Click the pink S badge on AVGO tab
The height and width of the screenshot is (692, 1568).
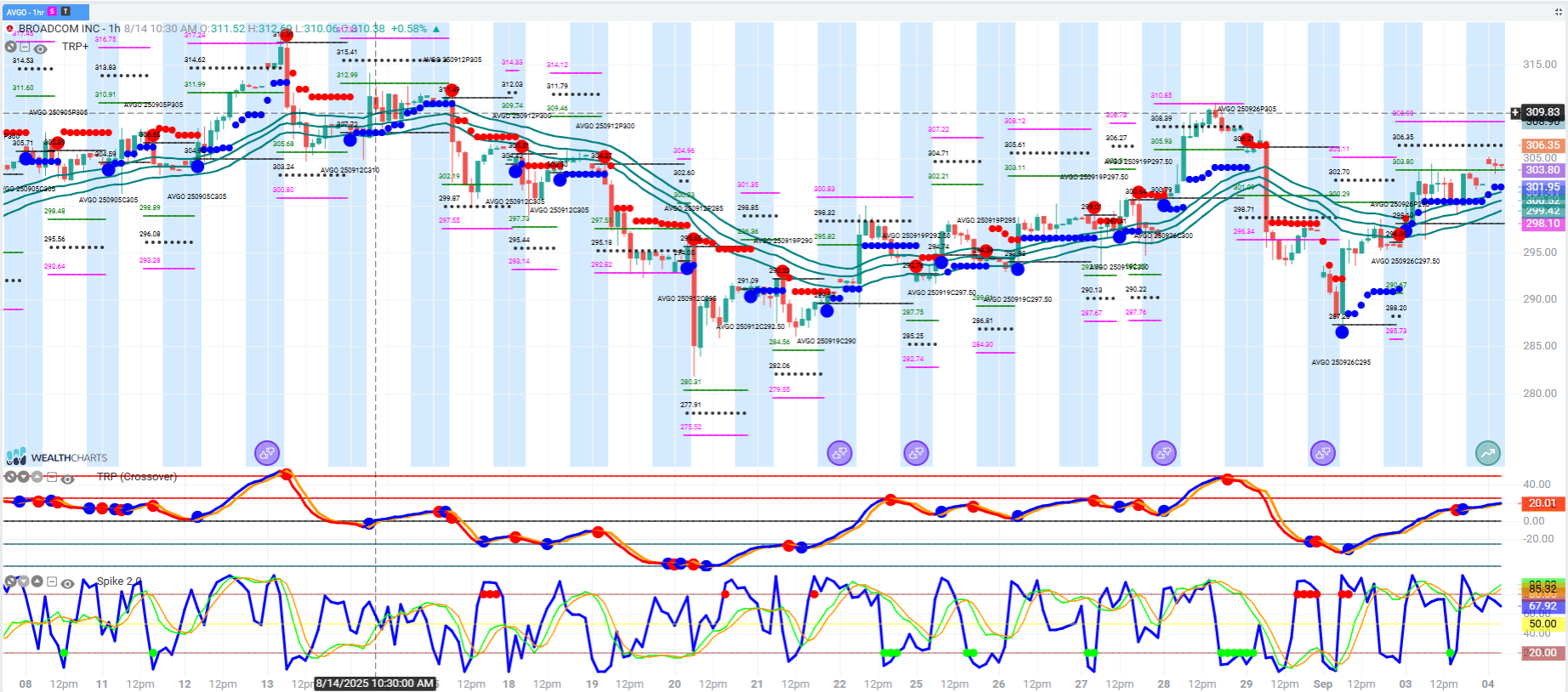click(52, 12)
